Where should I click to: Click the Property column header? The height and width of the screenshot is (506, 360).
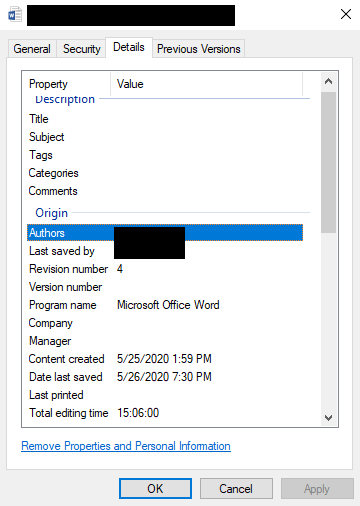pyautogui.click(x=67, y=84)
